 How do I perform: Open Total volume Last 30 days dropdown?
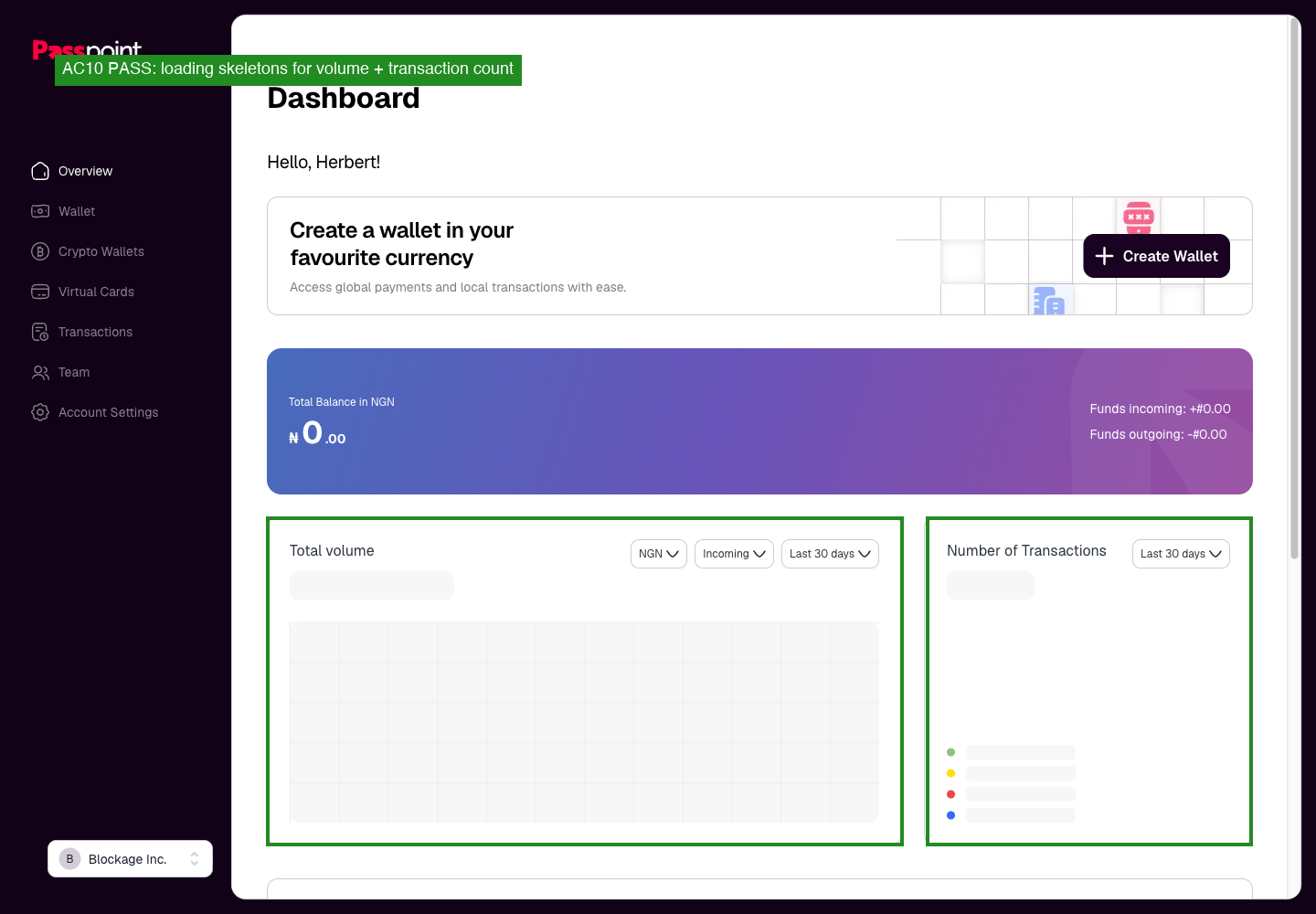point(830,554)
